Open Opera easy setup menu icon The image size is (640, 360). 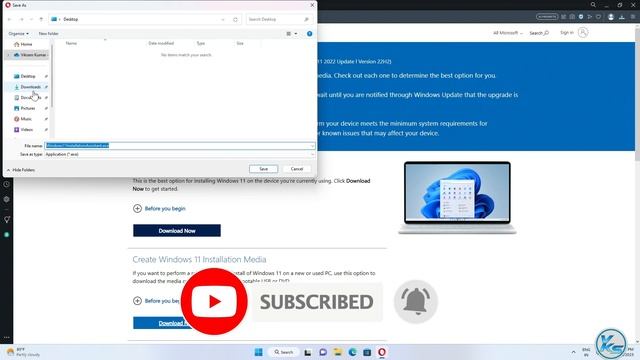633,17
